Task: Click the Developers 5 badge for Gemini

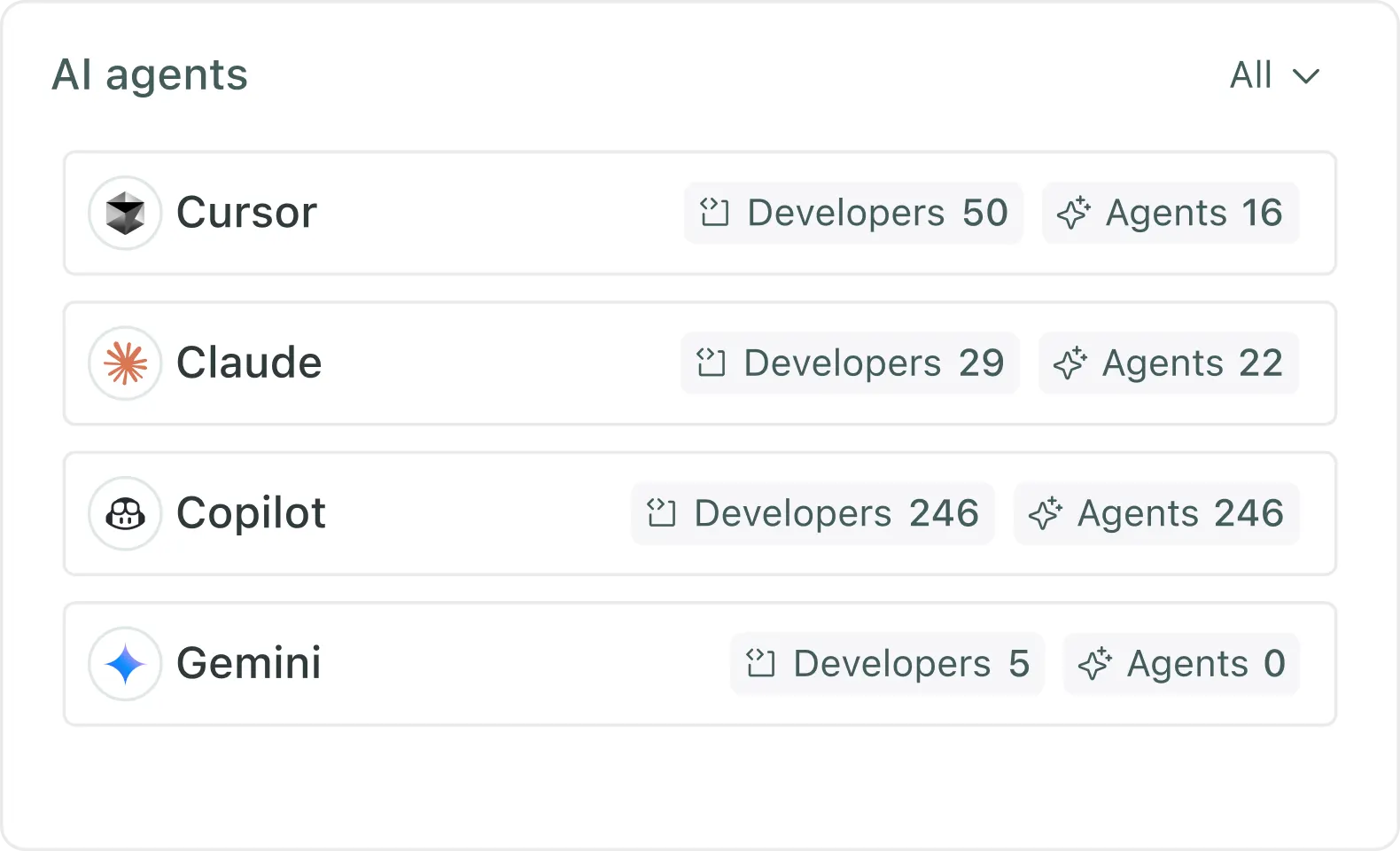Action: pos(886,663)
